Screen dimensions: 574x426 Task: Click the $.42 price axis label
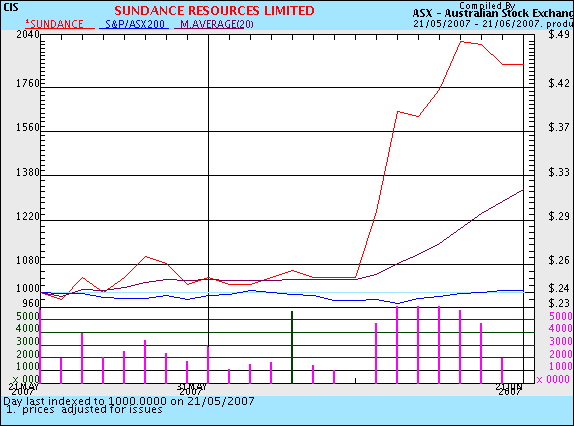pyautogui.click(x=559, y=83)
